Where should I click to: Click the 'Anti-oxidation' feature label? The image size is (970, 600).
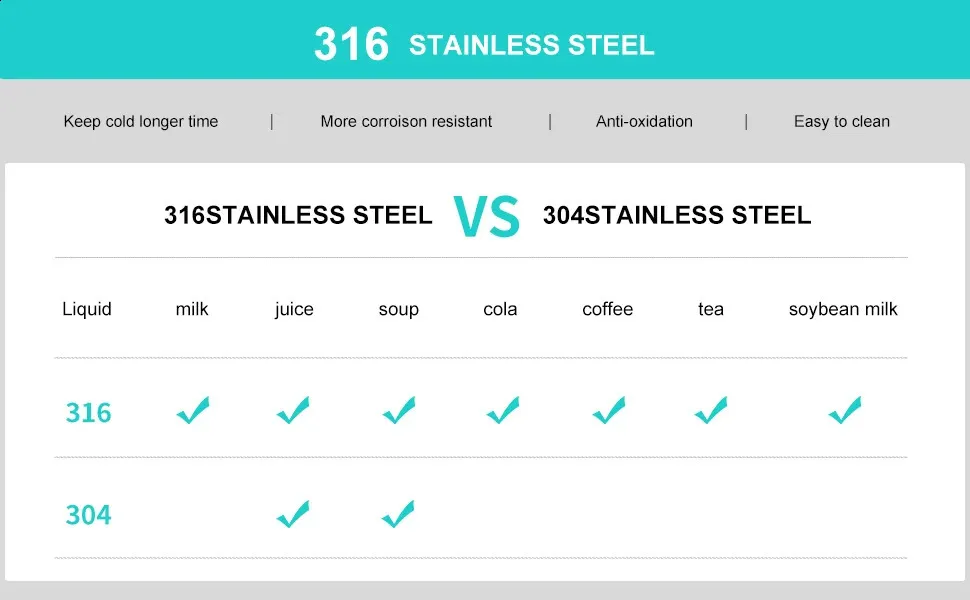pos(644,122)
